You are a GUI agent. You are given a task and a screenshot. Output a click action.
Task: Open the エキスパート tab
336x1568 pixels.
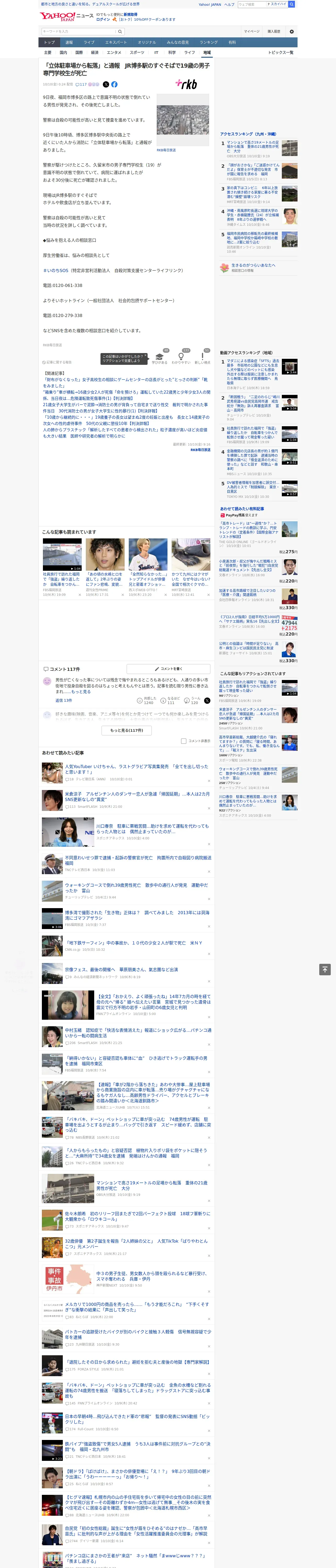pyautogui.click(x=116, y=43)
